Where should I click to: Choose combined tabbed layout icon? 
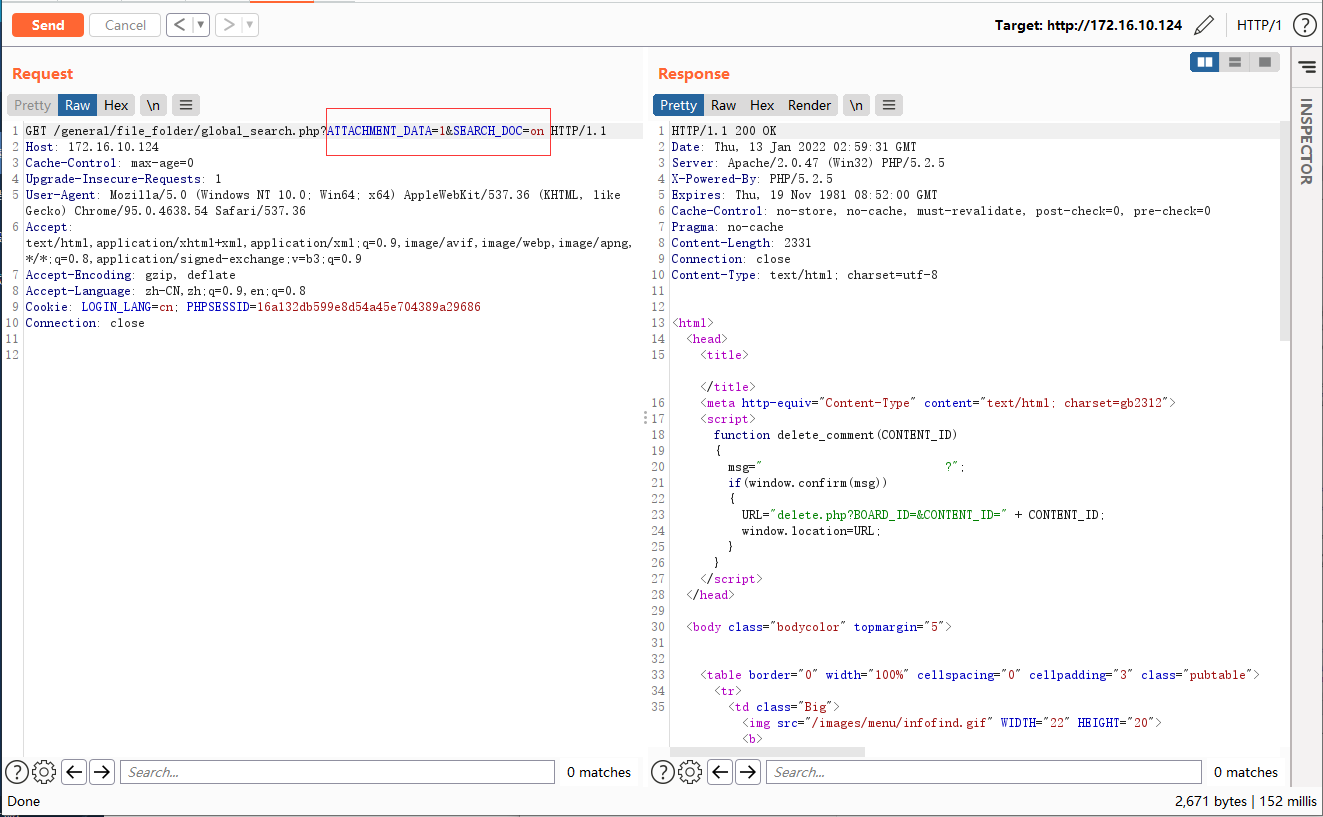[1265, 62]
